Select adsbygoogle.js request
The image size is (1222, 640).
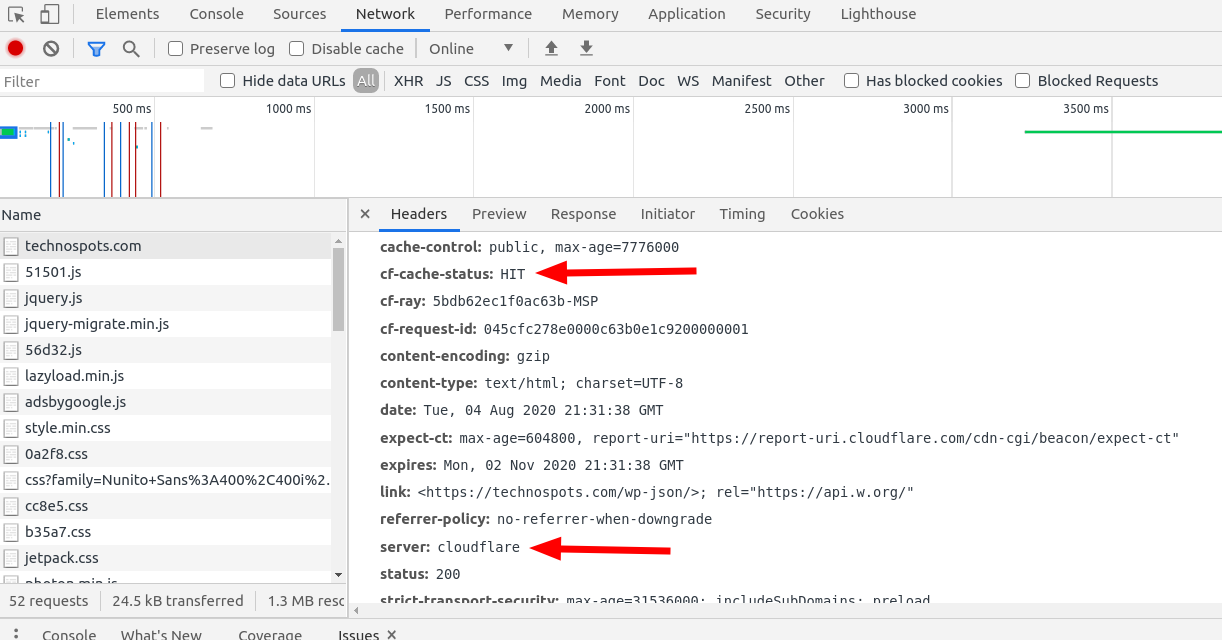166,402
